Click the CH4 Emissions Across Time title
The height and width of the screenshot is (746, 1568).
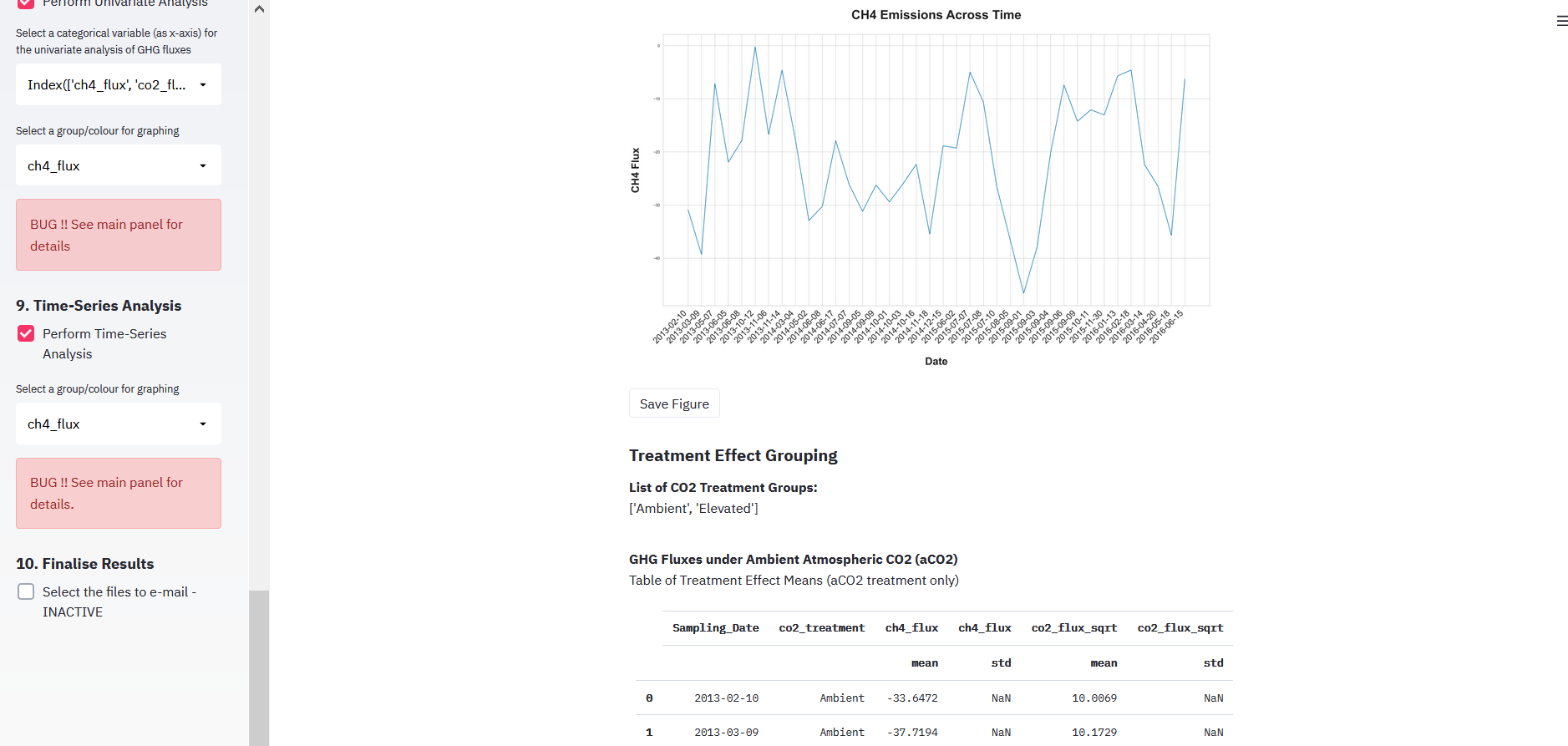[936, 15]
